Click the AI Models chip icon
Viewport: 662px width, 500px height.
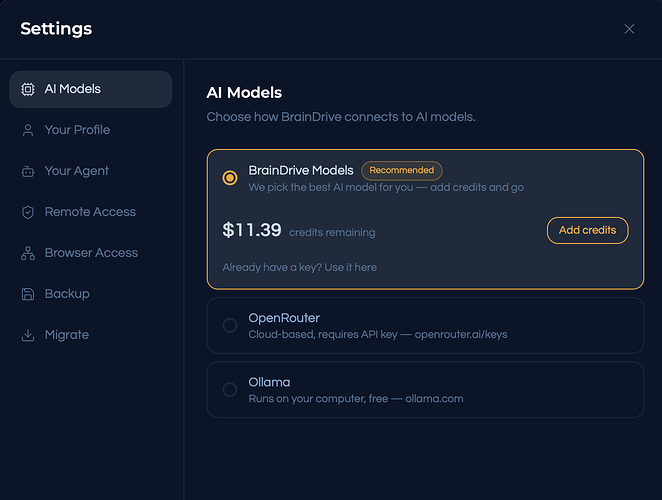28,89
